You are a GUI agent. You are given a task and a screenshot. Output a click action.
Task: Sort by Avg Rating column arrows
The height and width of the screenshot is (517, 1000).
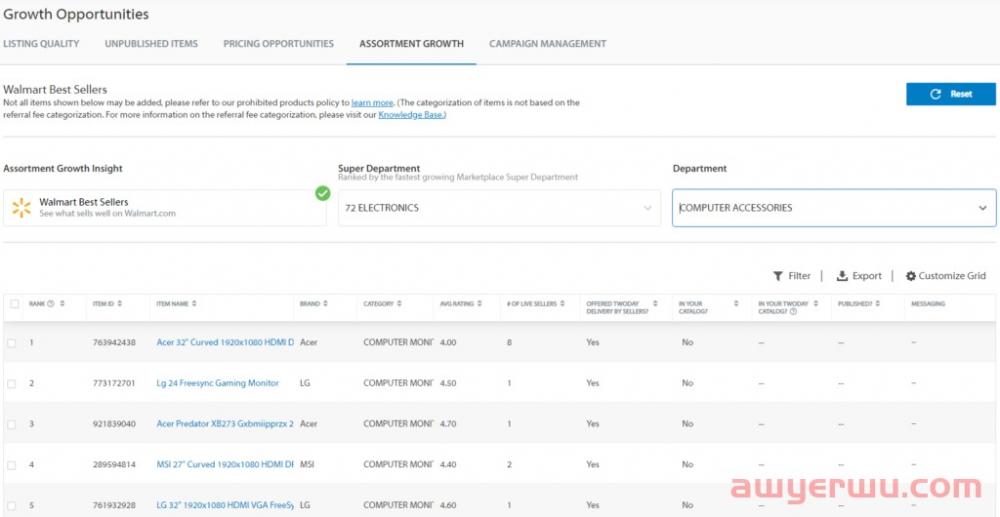(x=480, y=304)
